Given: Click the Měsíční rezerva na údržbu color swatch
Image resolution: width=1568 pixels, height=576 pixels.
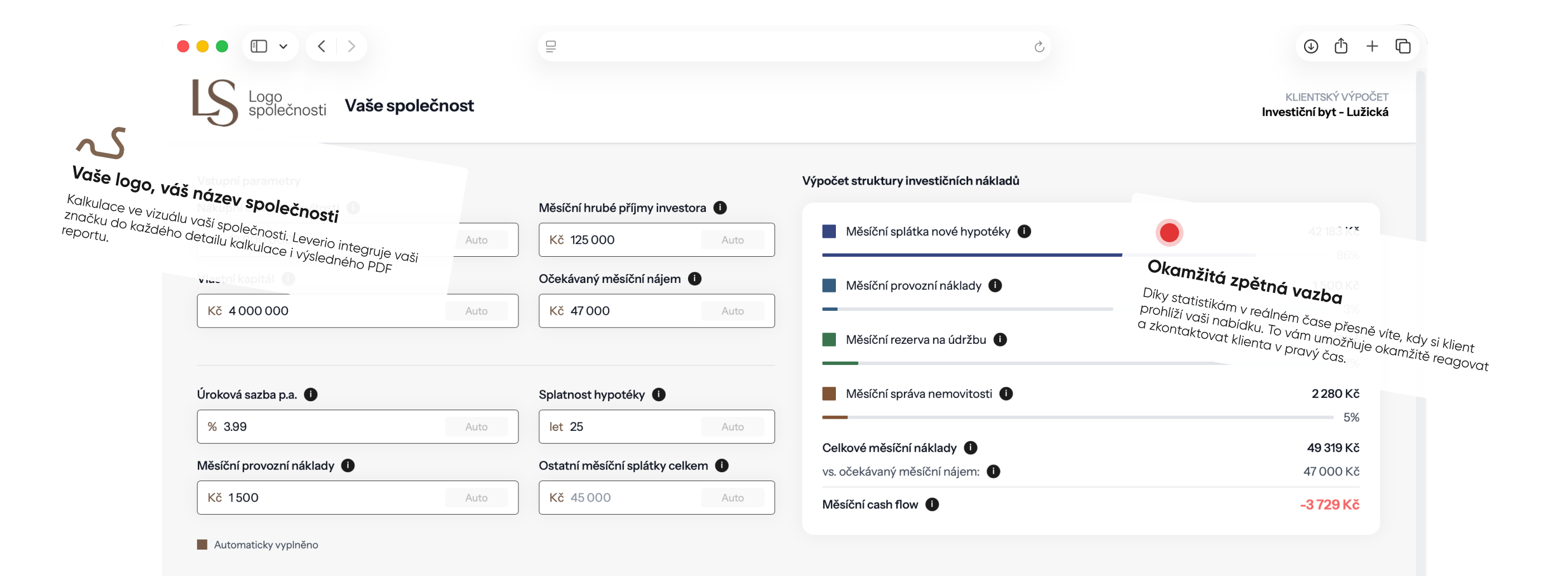Looking at the screenshot, I should point(829,340).
